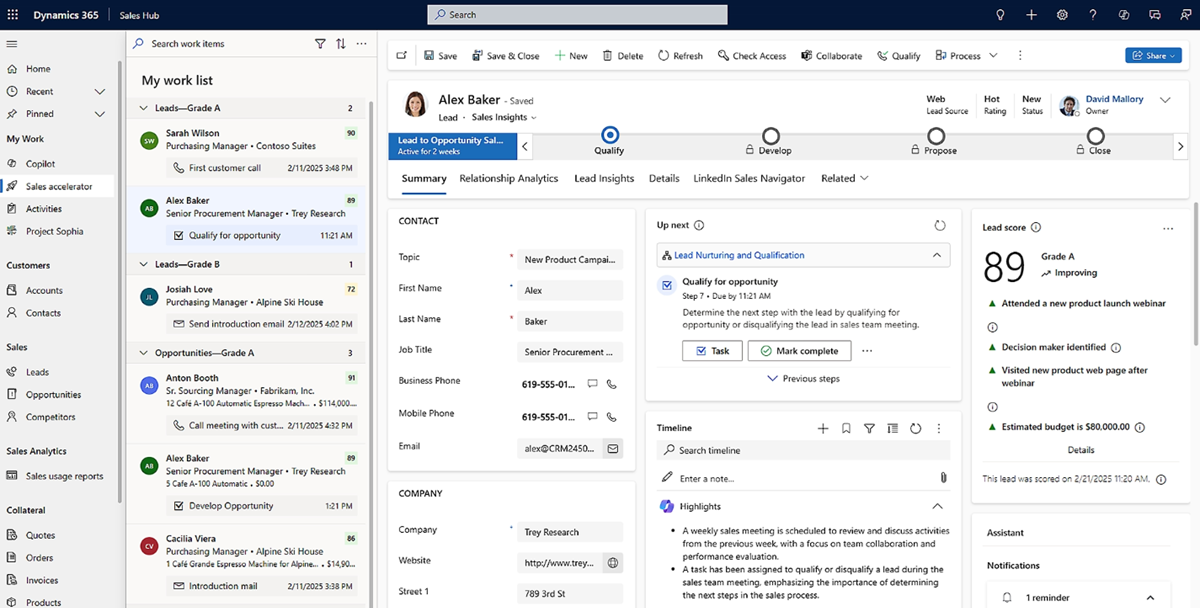This screenshot has height=608, width=1200.
Task: Switch to Relationship Analytics tab
Action: tap(509, 178)
